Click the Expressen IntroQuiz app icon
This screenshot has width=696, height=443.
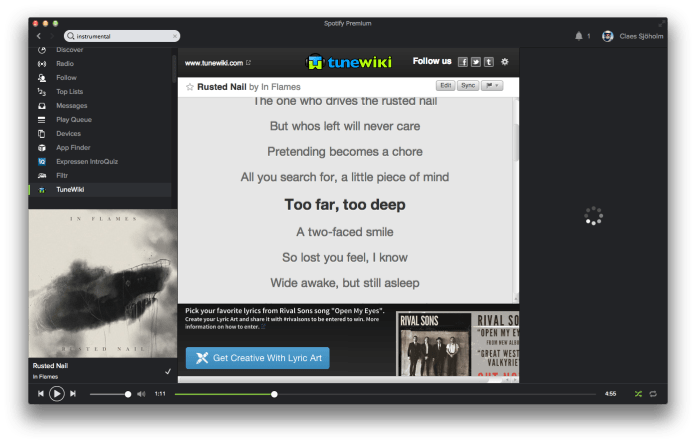coord(42,162)
